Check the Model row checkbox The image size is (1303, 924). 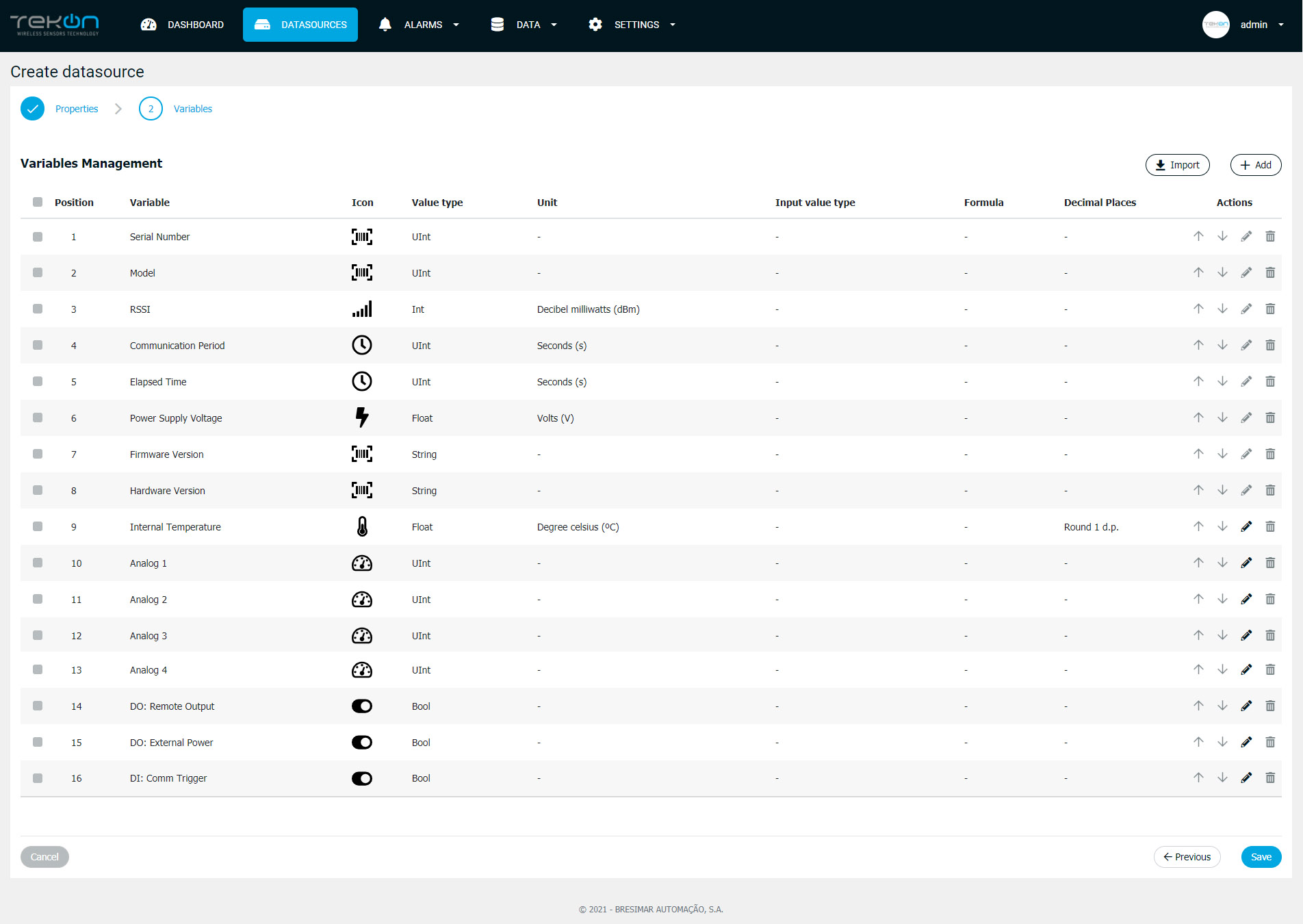point(38,272)
